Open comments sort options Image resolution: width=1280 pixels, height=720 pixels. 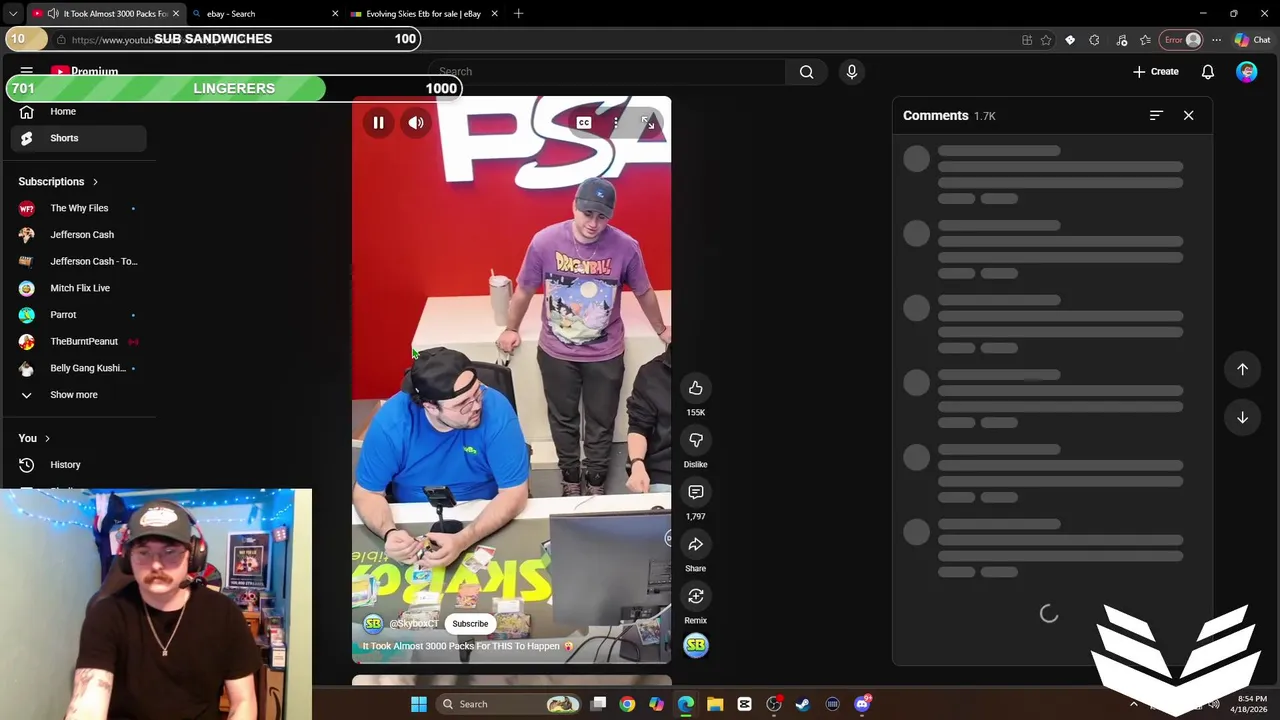pos(1156,116)
